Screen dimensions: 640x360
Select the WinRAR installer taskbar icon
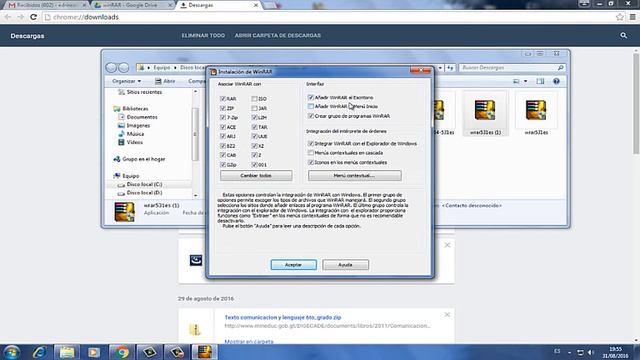tap(204, 352)
